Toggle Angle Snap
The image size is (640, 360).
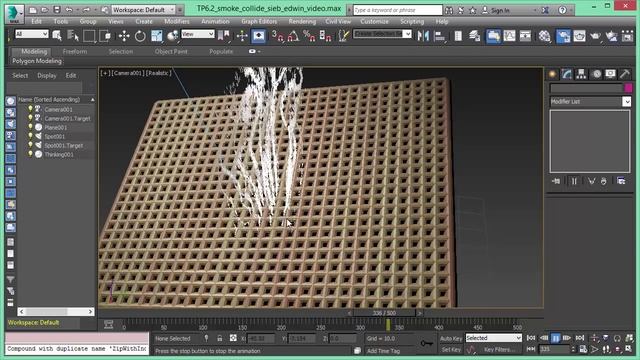click(x=293, y=36)
